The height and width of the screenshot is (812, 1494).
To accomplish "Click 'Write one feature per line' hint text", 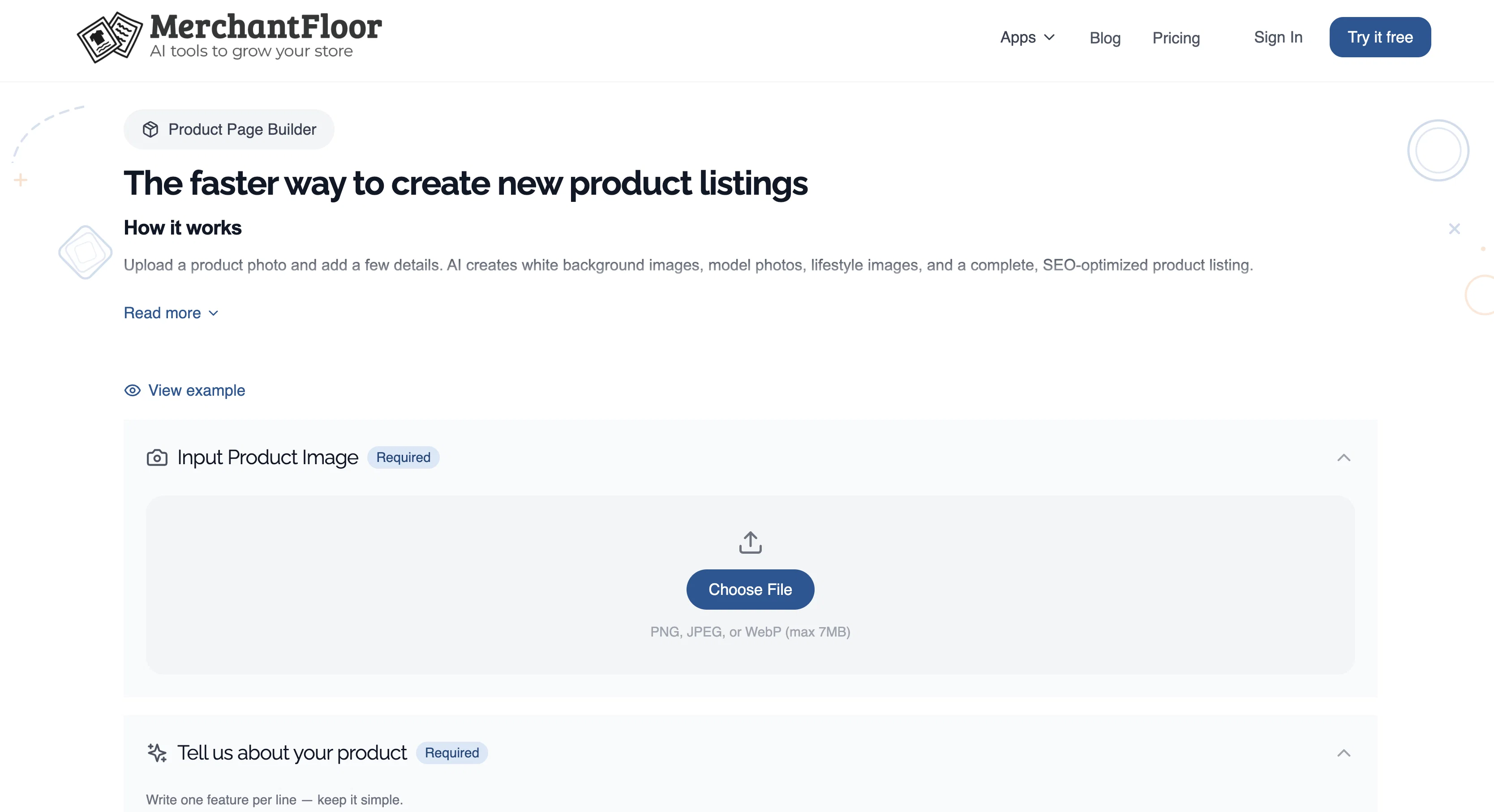I will 275,800.
